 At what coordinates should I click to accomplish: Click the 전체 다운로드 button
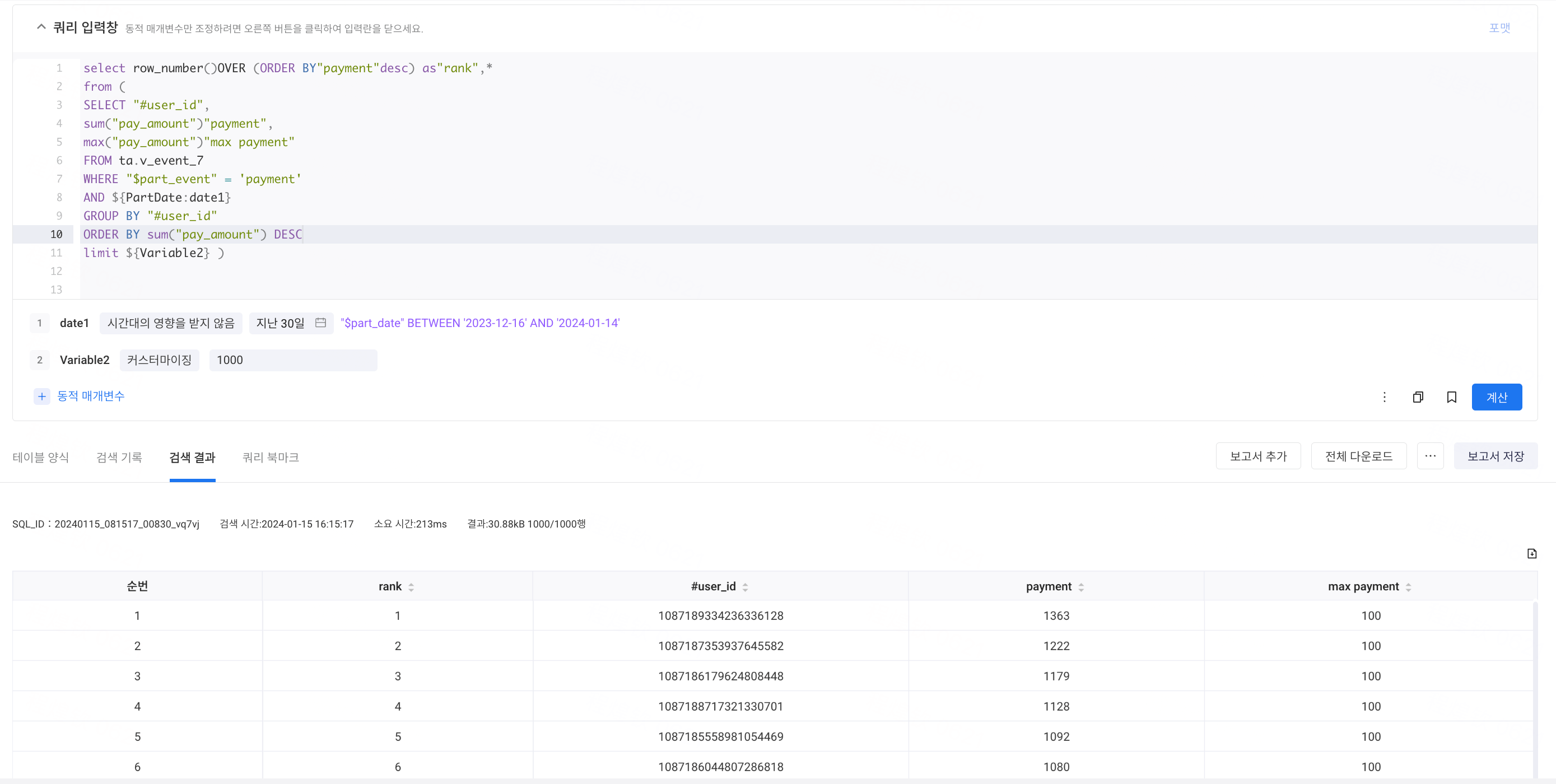pos(1358,456)
